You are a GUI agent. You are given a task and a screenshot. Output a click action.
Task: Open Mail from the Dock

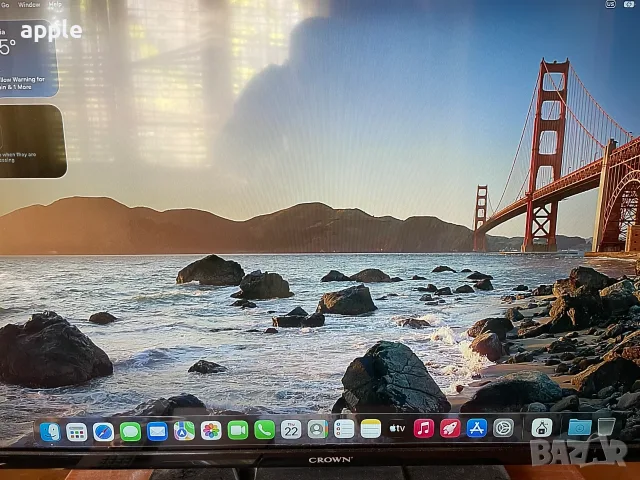pyautogui.click(x=157, y=431)
